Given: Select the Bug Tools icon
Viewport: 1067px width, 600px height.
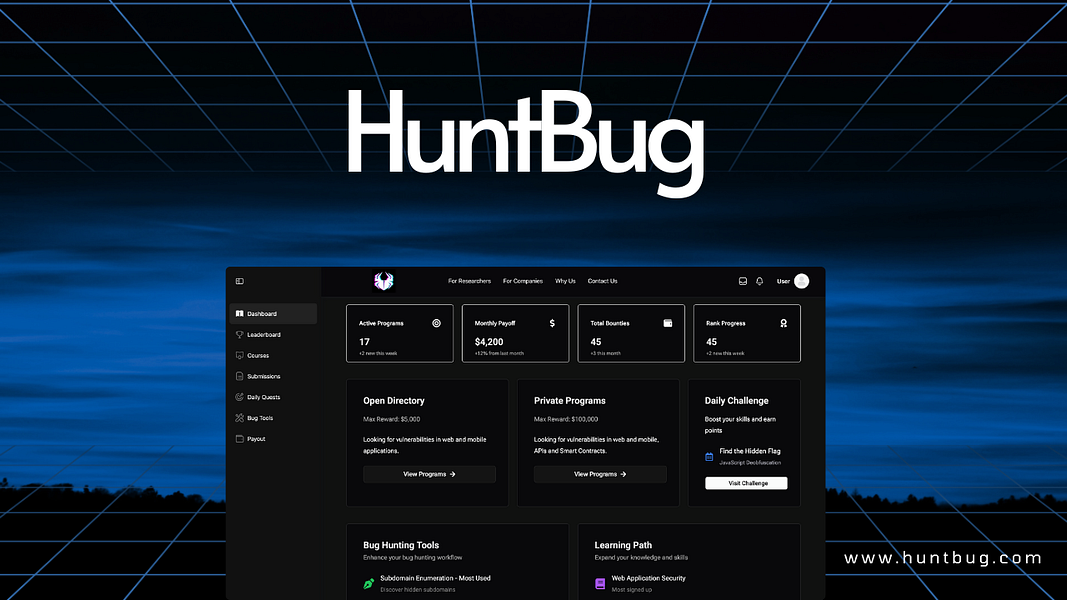Looking at the screenshot, I should pyautogui.click(x=240, y=417).
